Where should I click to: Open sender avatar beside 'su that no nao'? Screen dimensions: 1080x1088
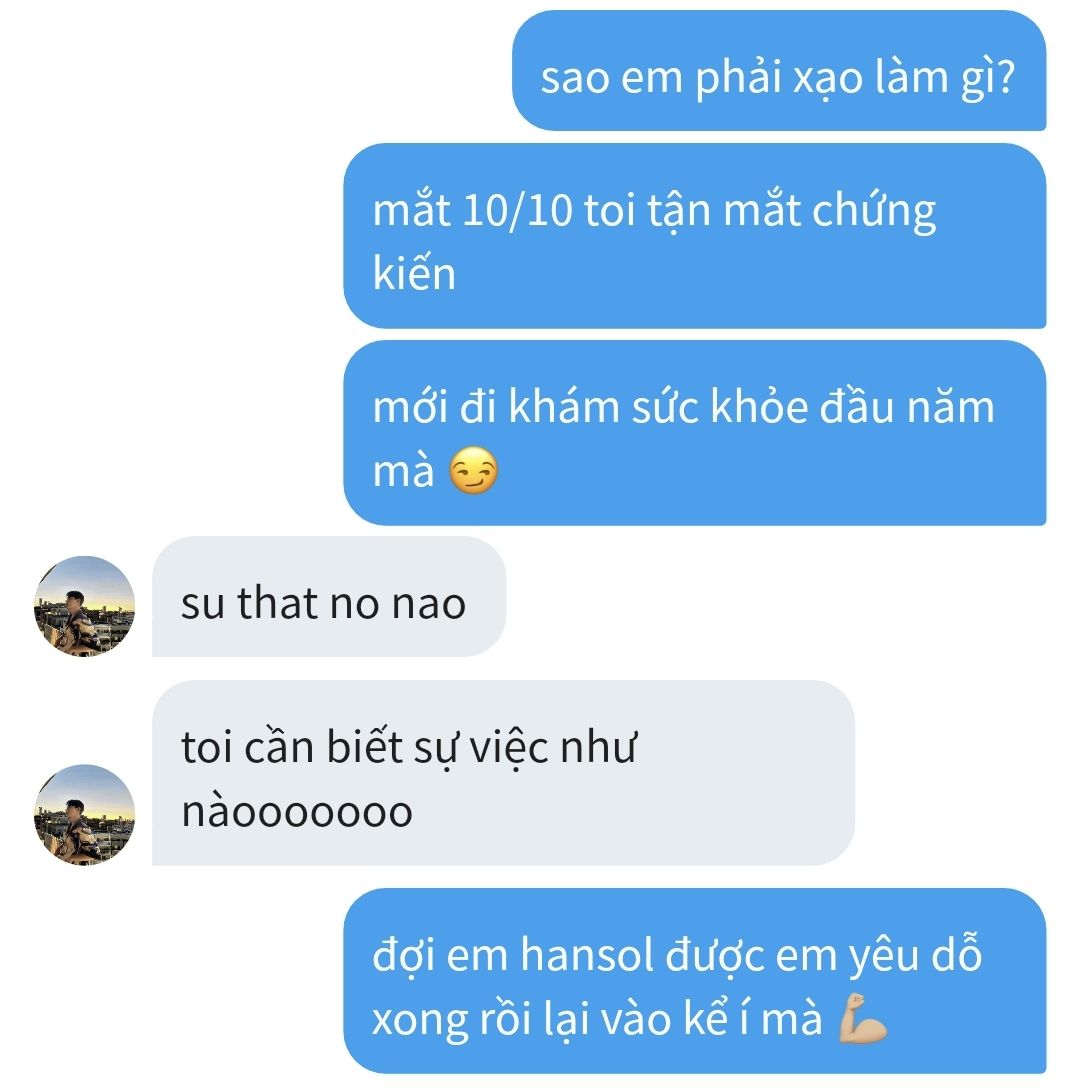pyautogui.click(x=85, y=606)
